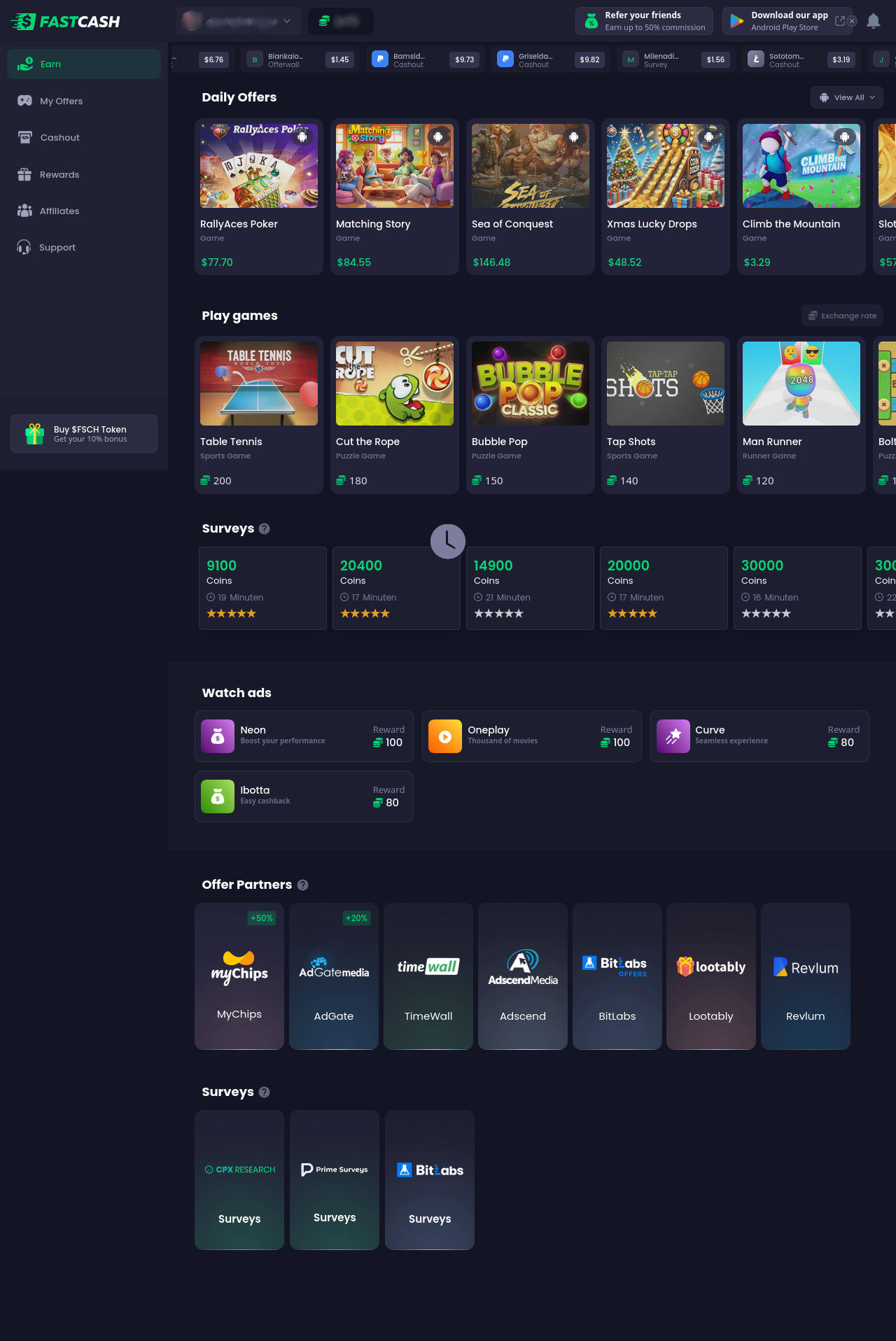Click the clock icon above surveys
This screenshot has height=1341, width=896.
click(448, 542)
